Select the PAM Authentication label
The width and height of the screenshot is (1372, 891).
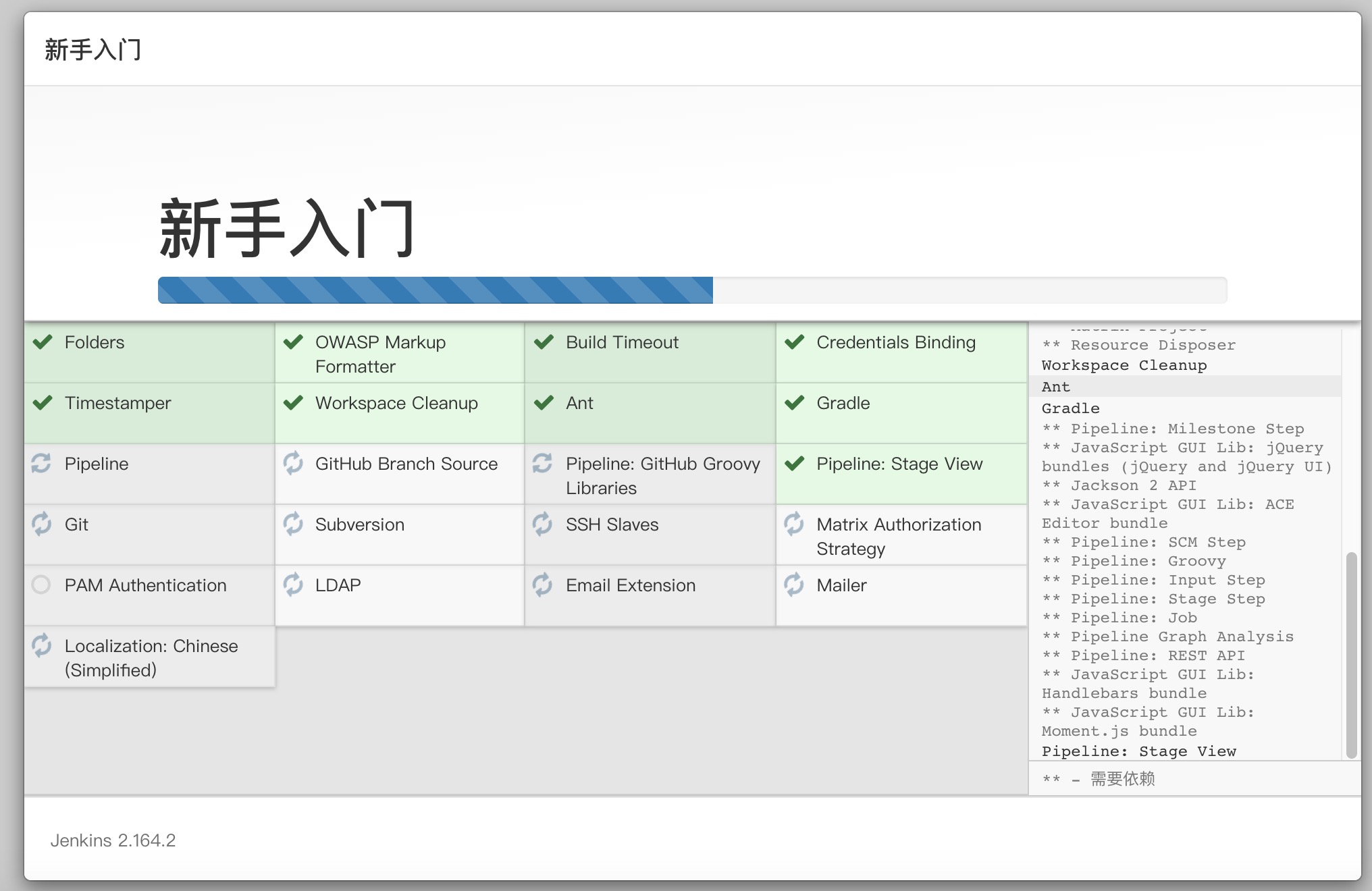click(x=146, y=585)
